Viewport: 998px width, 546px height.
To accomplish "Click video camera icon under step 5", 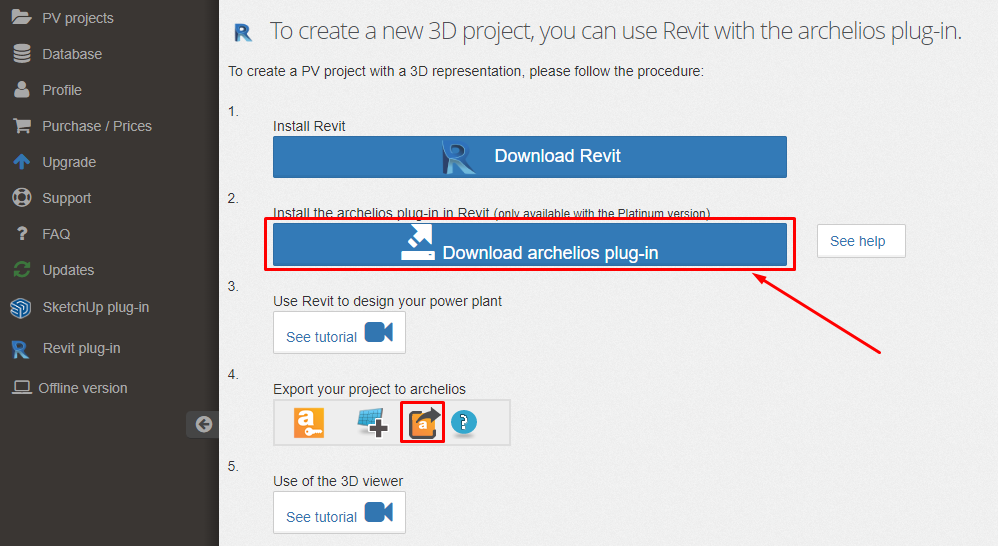I will (379, 512).
